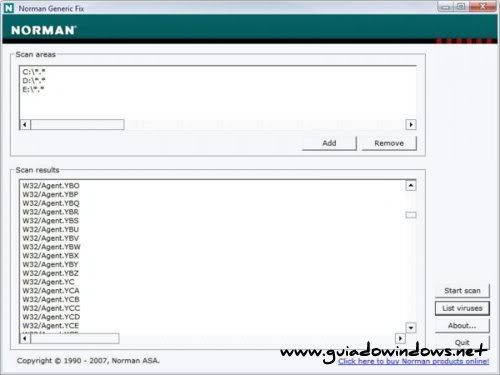Quit the Norman Generic Fix application
Image resolution: width=500 pixels, height=375 pixels.
(x=462, y=342)
